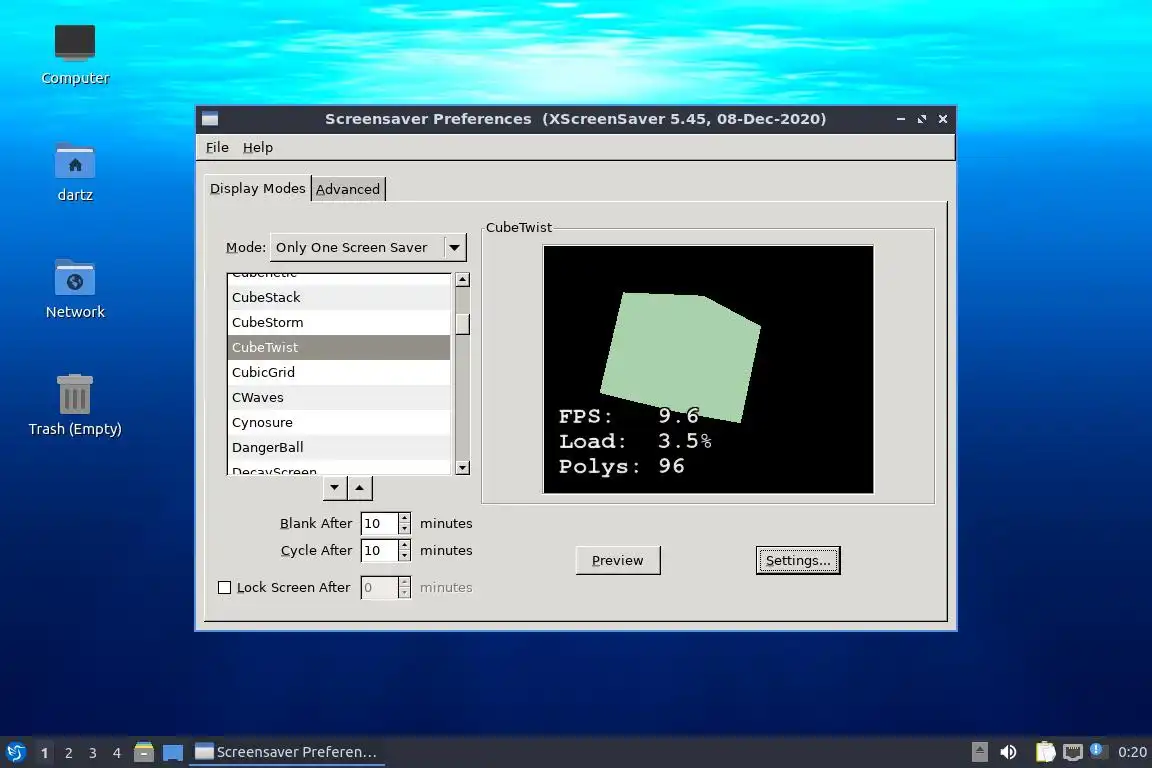Switch to workspace 3
This screenshot has height=768, width=1152.
[93, 753]
